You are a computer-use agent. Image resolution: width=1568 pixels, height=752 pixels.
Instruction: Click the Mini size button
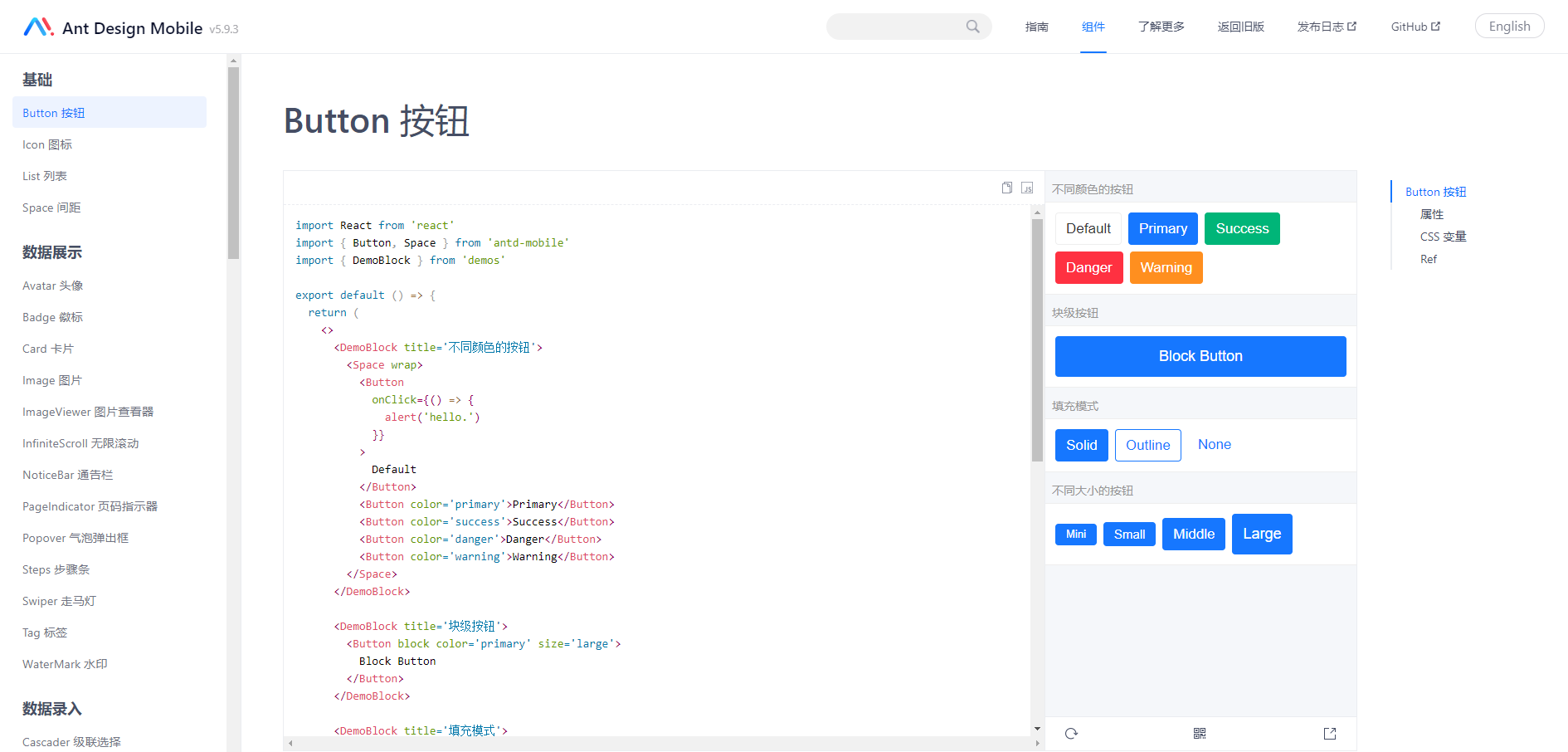(1076, 535)
